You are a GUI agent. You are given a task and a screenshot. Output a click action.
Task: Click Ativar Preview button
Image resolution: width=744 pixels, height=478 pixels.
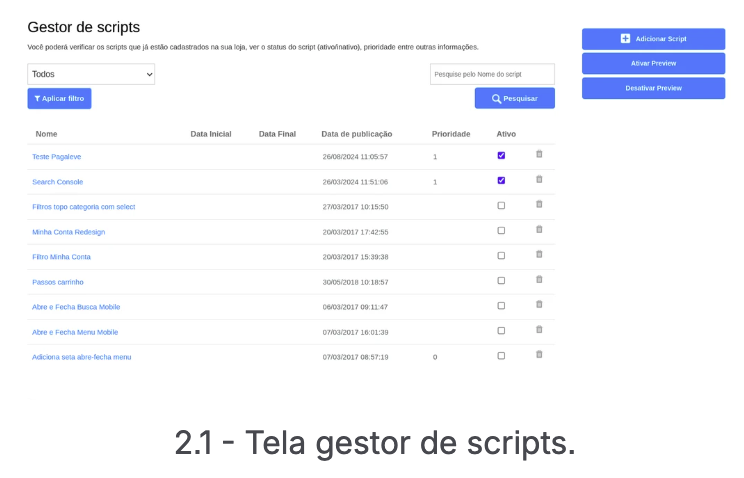[653, 63]
